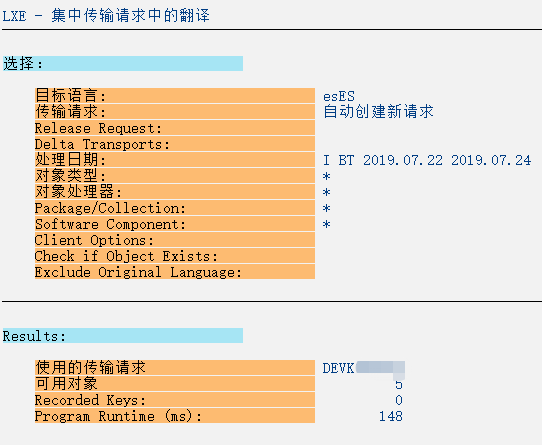Click the '对象类型:' label

pos(175,176)
